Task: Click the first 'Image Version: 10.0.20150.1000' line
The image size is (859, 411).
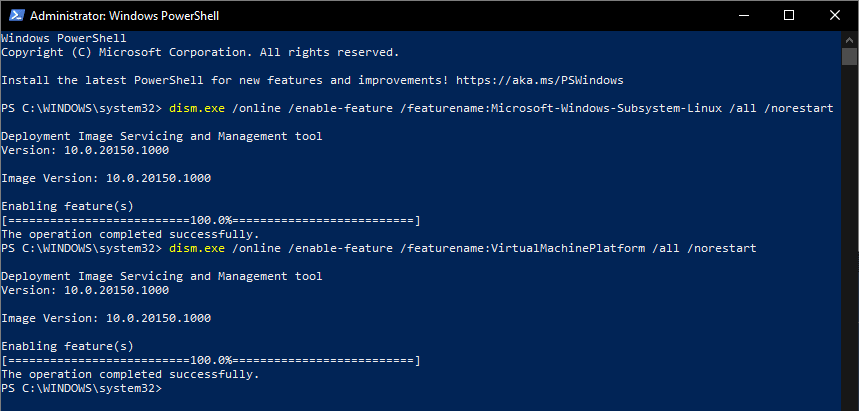Action: pos(106,177)
